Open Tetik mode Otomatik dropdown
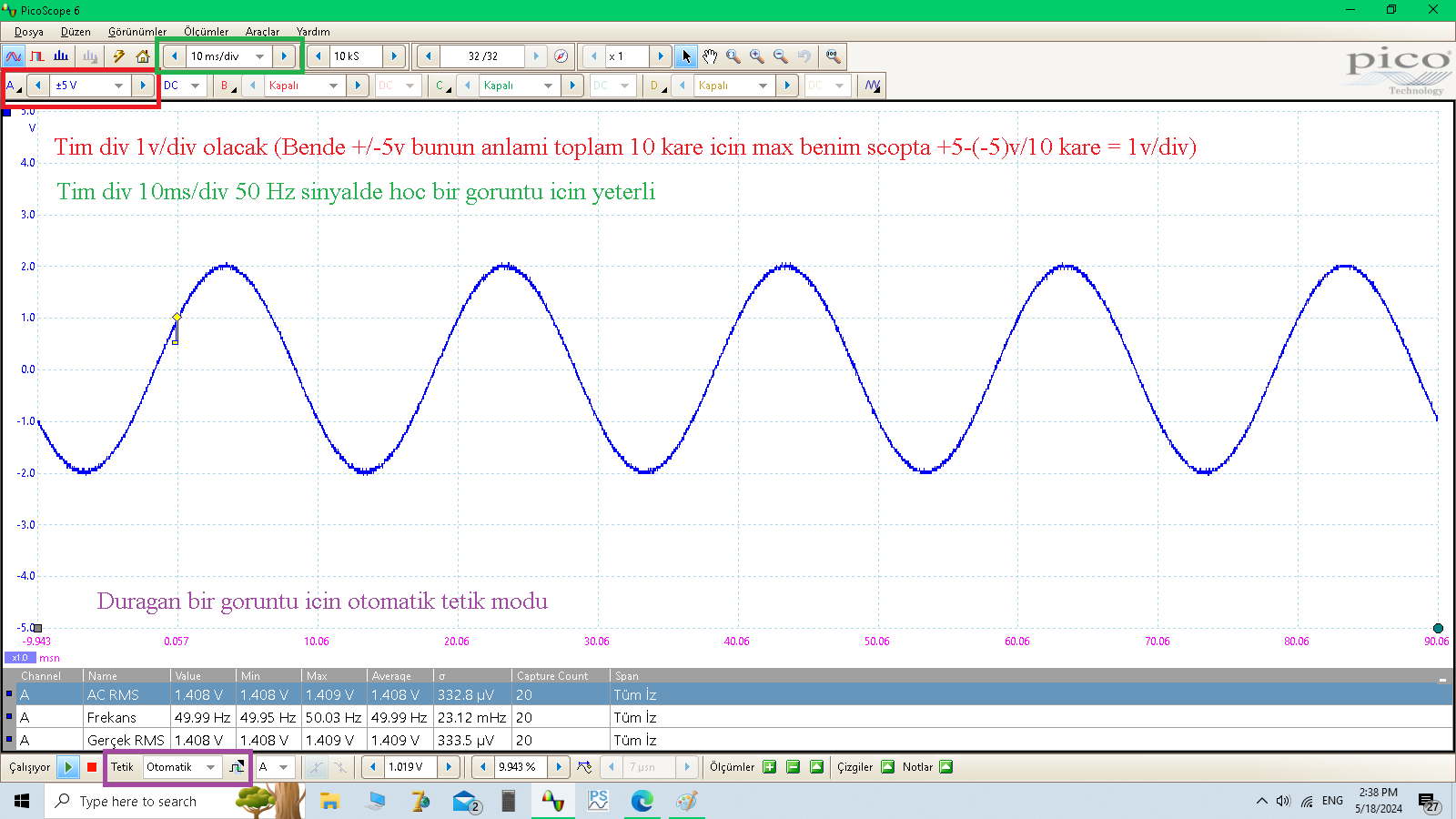 click(210, 767)
